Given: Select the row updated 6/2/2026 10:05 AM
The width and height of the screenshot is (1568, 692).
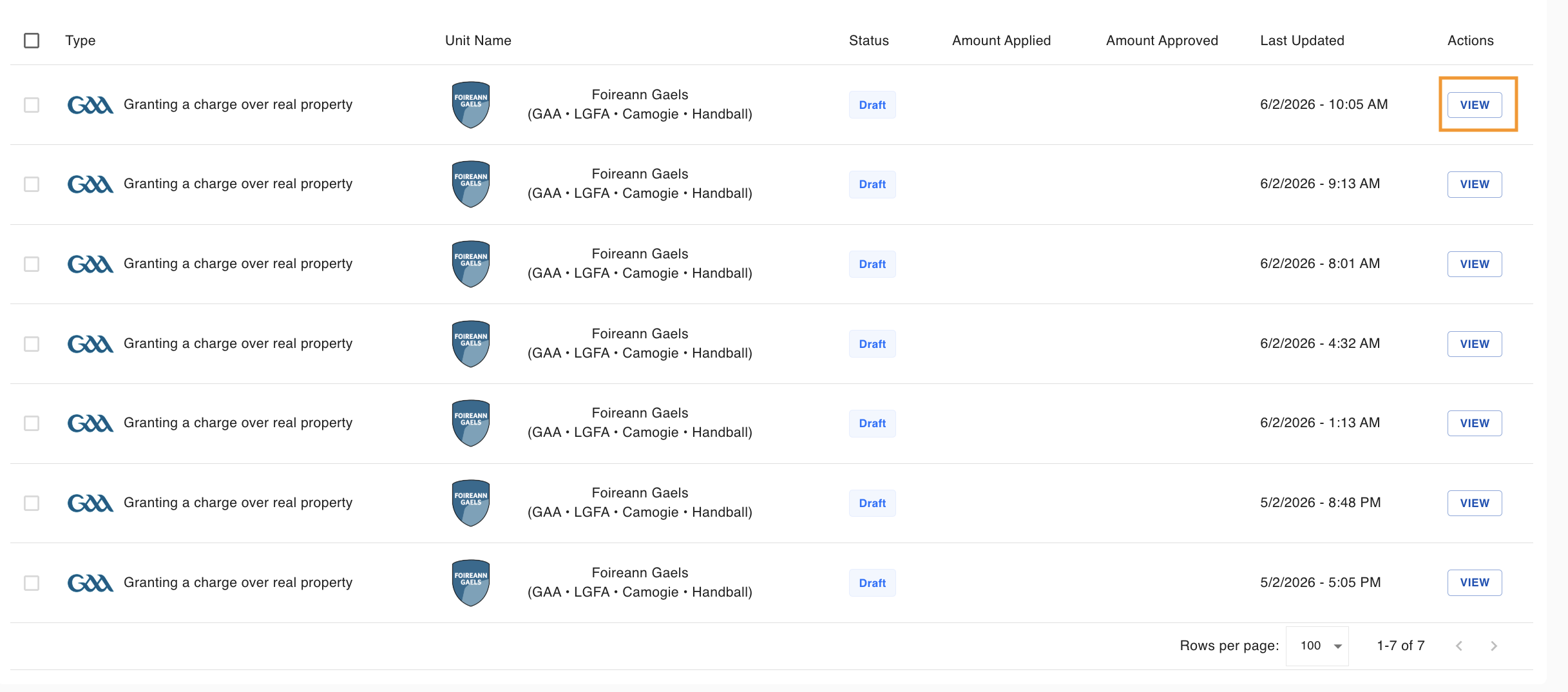Looking at the screenshot, I should (32, 104).
